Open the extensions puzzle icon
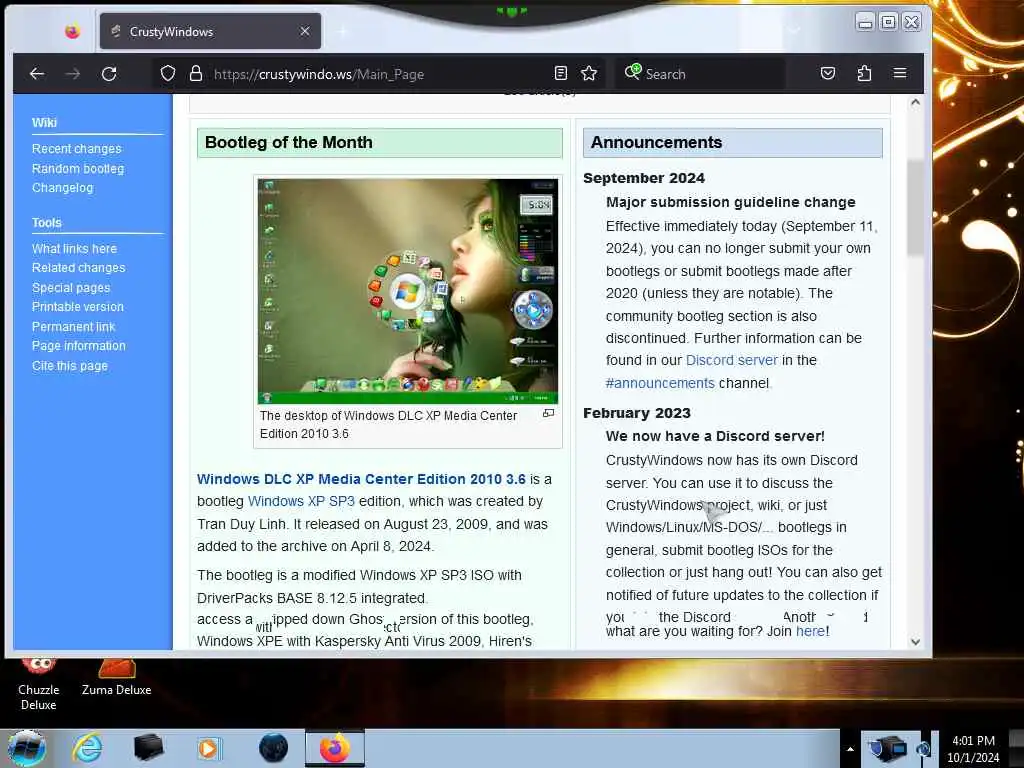Screen dimensions: 1024x768 [x=864, y=73]
